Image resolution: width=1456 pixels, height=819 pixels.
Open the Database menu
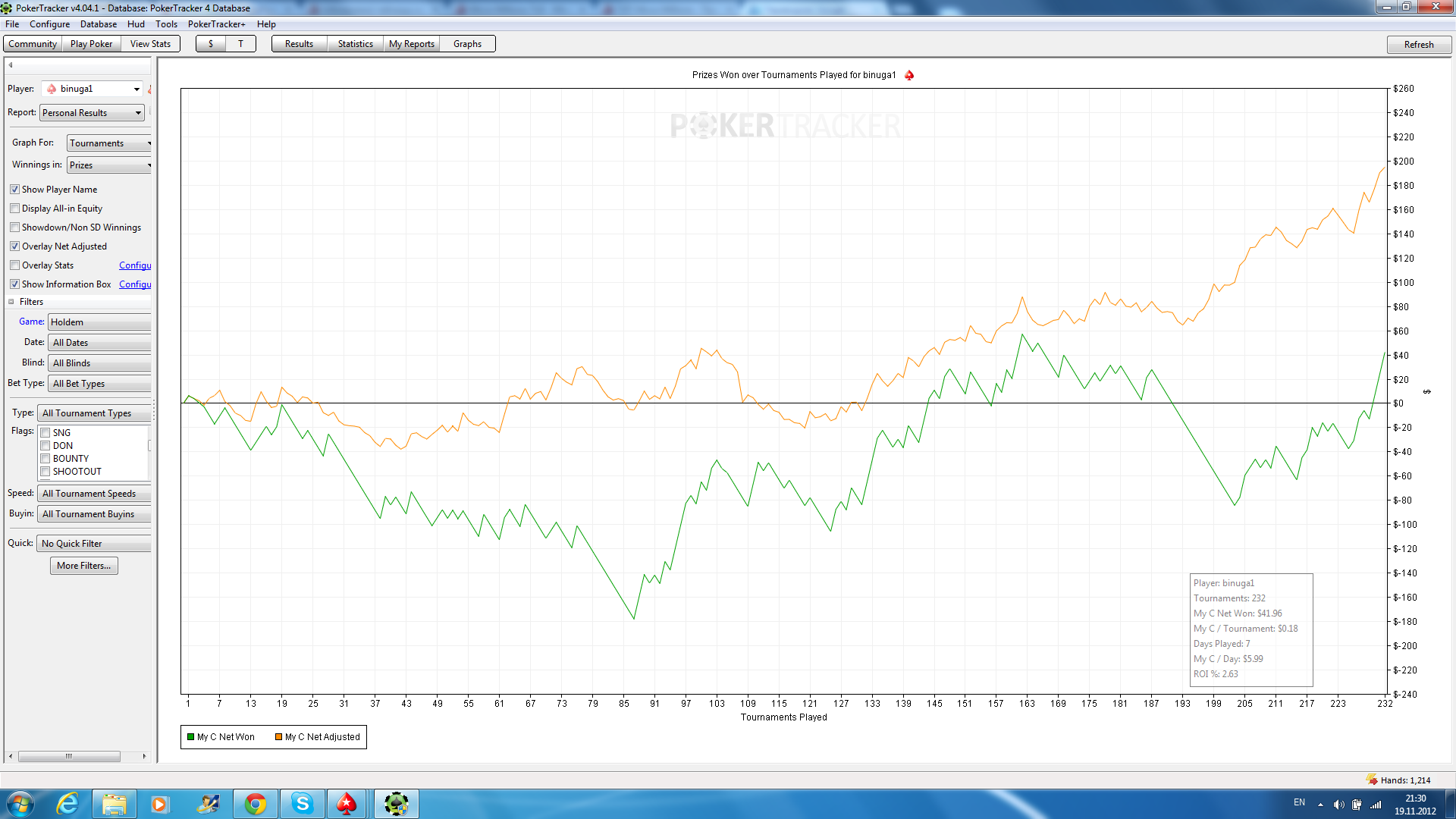coord(99,24)
